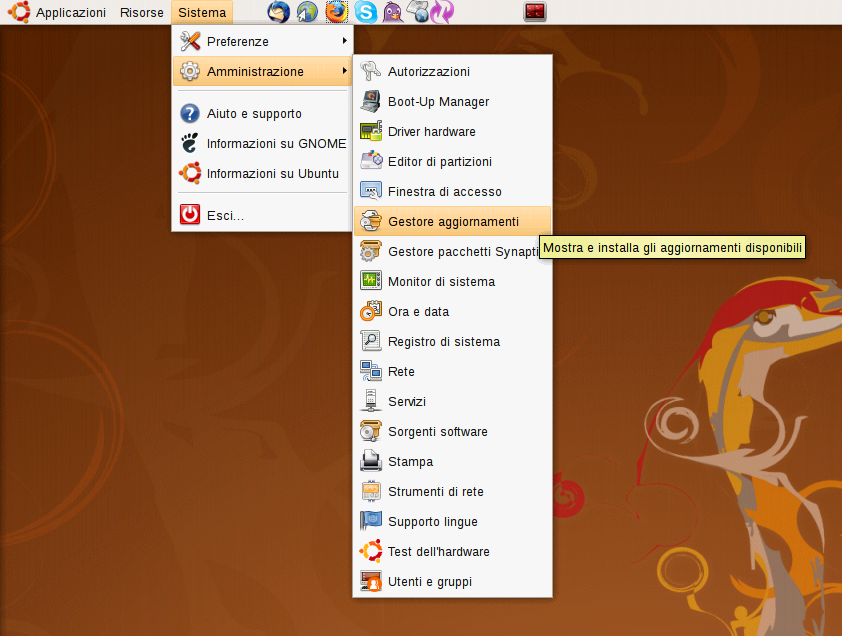Click Esci... to log out
842x636 pixels.
click(225, 215)
